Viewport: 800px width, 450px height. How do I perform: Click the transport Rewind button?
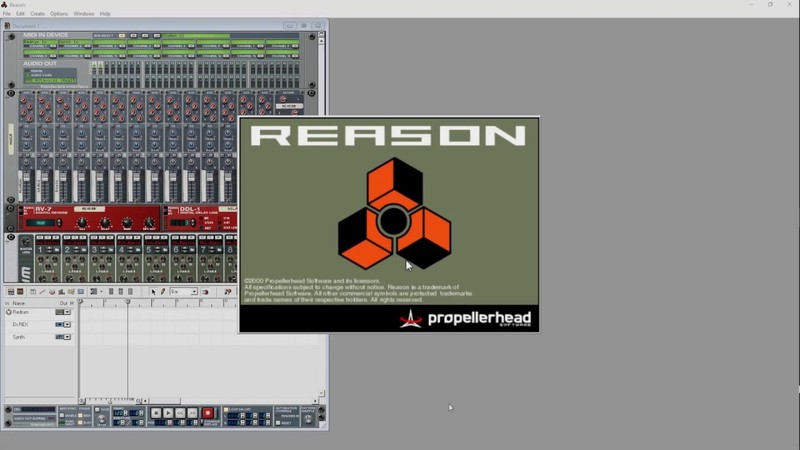[x=181, y=413]
